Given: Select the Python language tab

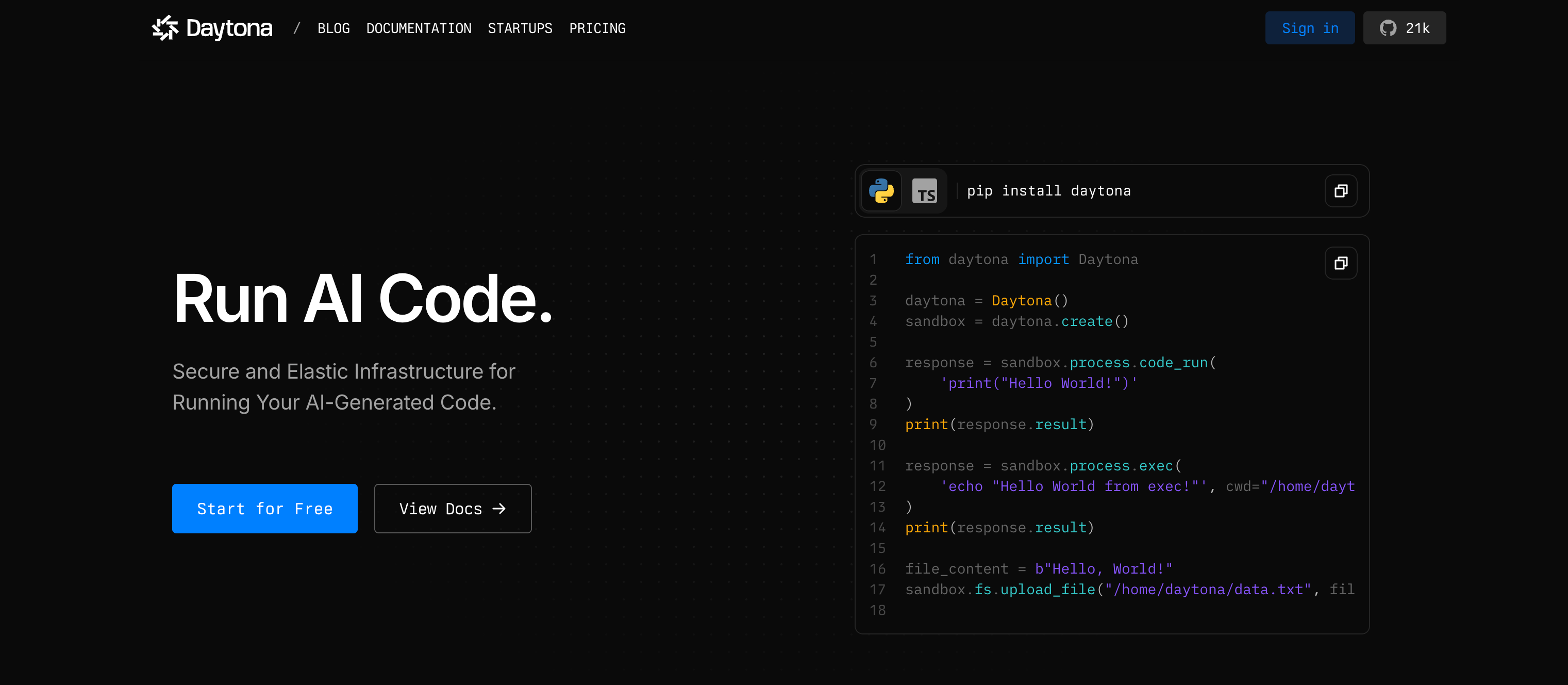Looking at the screenshot, I should pyautogui.click(x=881, y=191).
